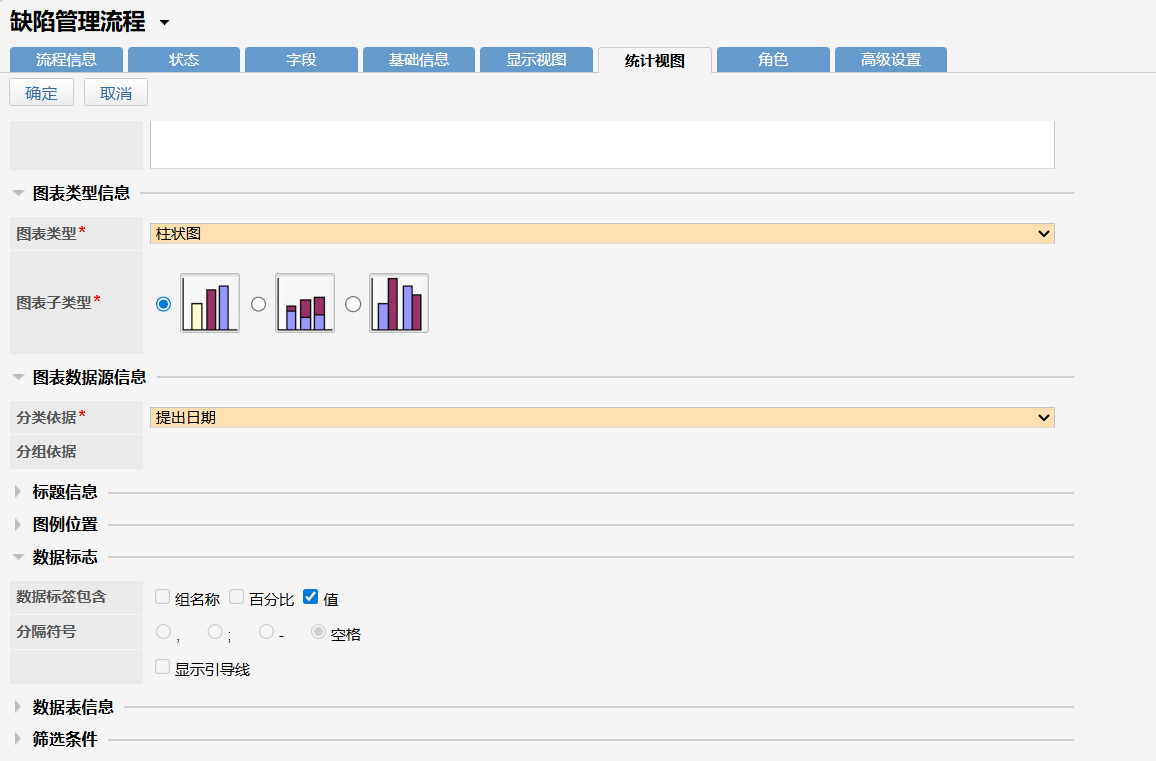Collapse the 图表数据源信息 section
The image size is (1156, 761).
[18, 378]
